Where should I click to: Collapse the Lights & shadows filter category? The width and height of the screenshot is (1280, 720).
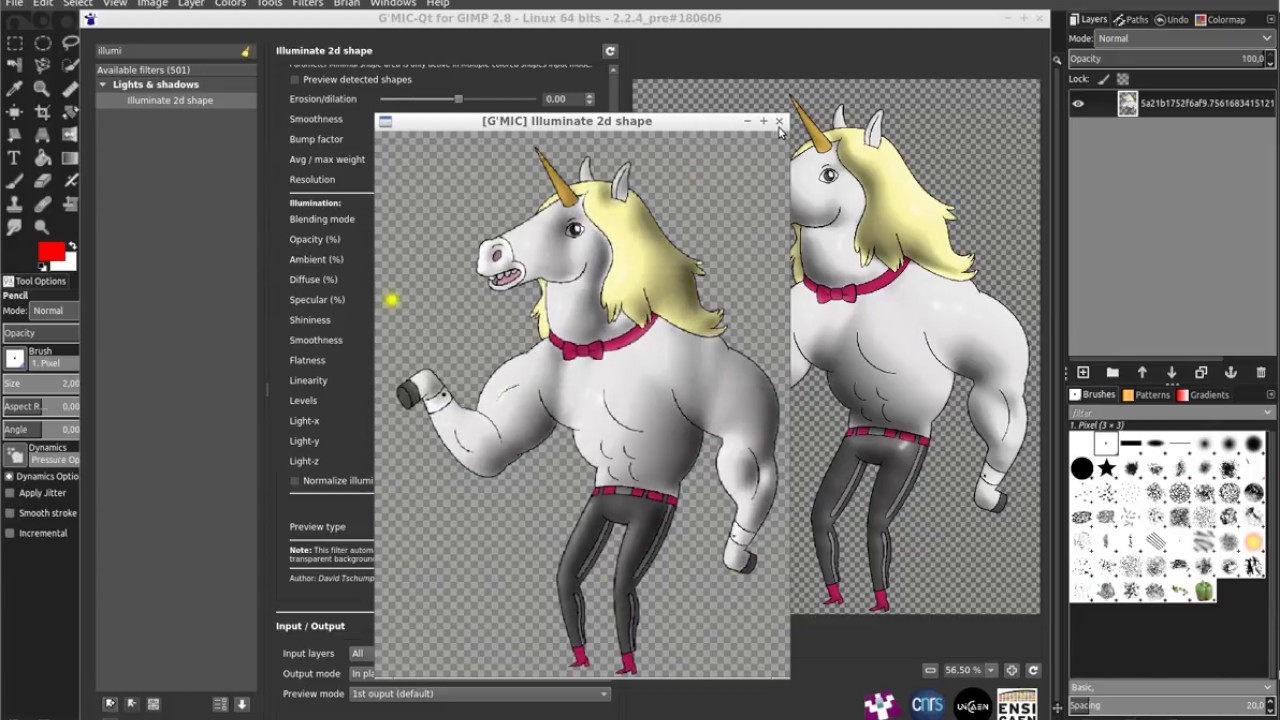point(102,85)
